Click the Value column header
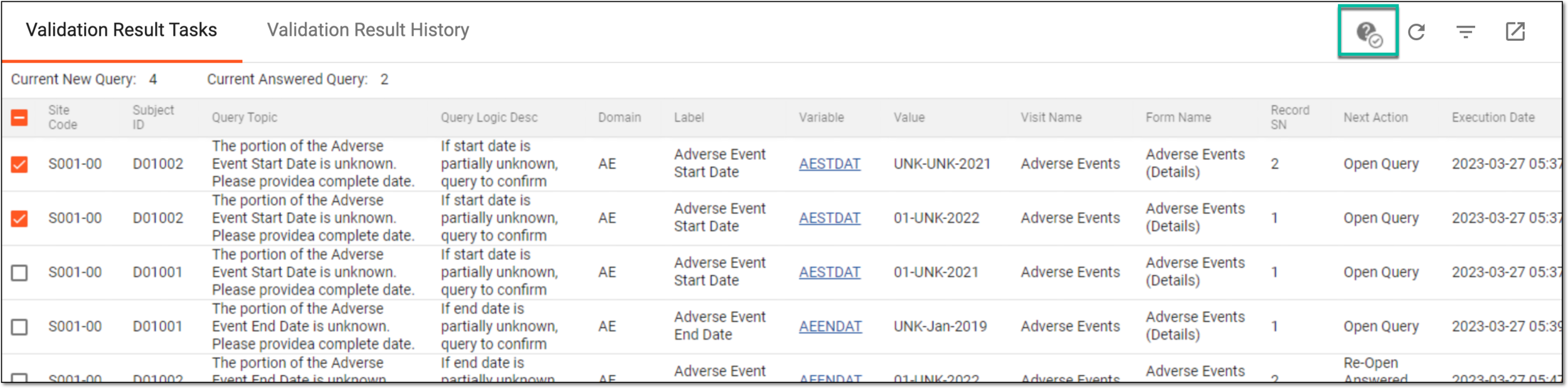This screenshot has width=1568, height=388. [x=909, y=117]
